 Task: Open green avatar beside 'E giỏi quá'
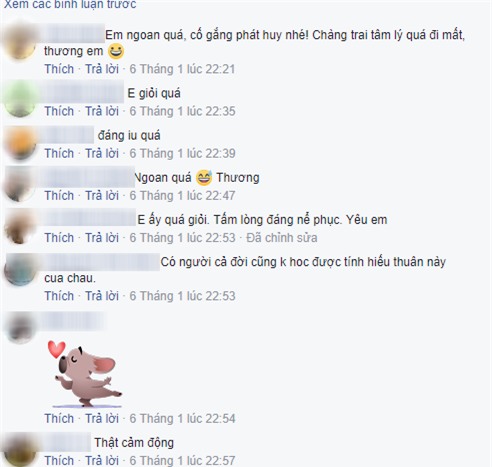[x=20, y=99]
